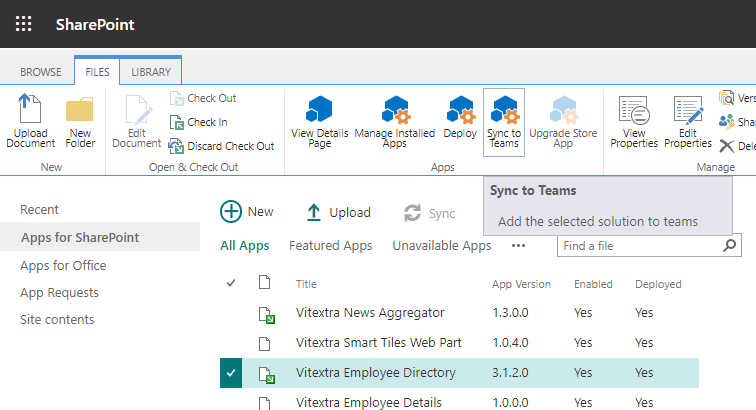Open Version History icon in Manage group
The height and width of the screenshot is (410, 756).
tap(726, 98)
